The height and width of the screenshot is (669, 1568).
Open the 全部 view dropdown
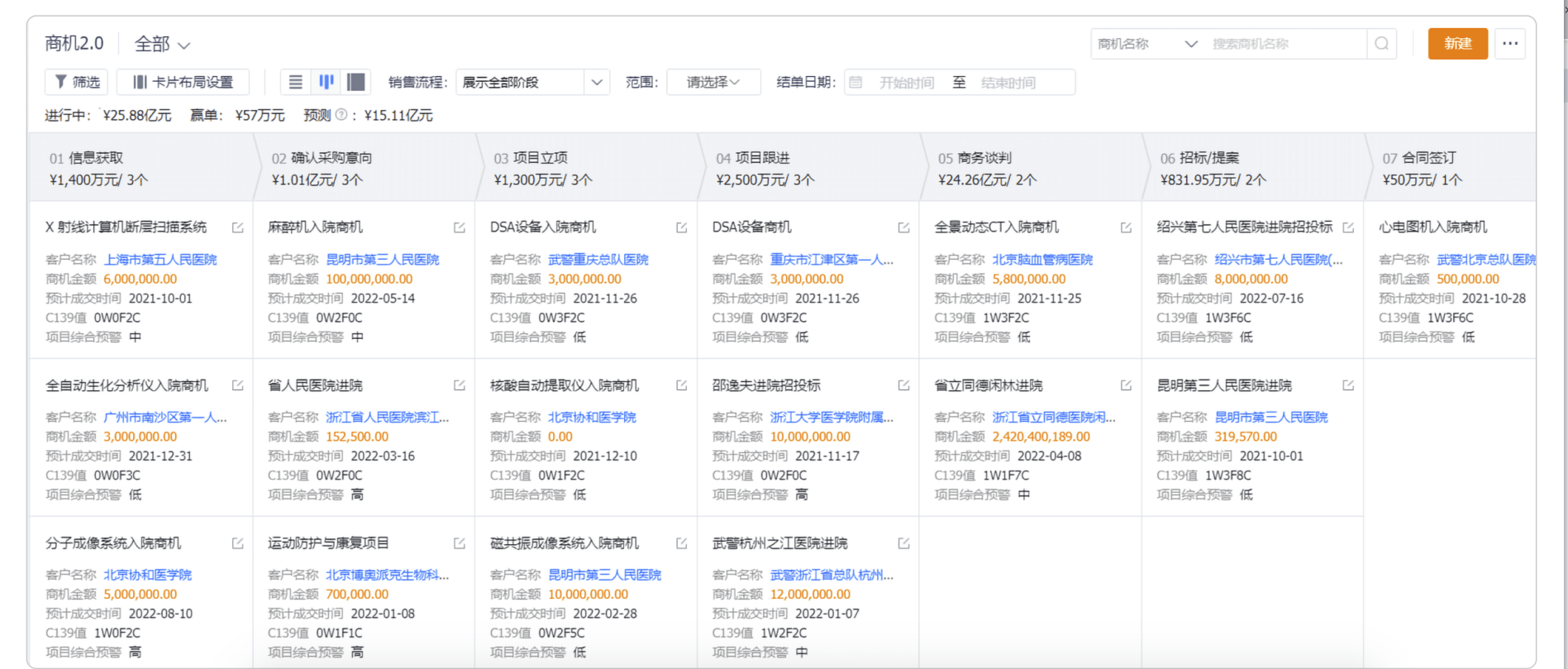click(x=162, y=44)
